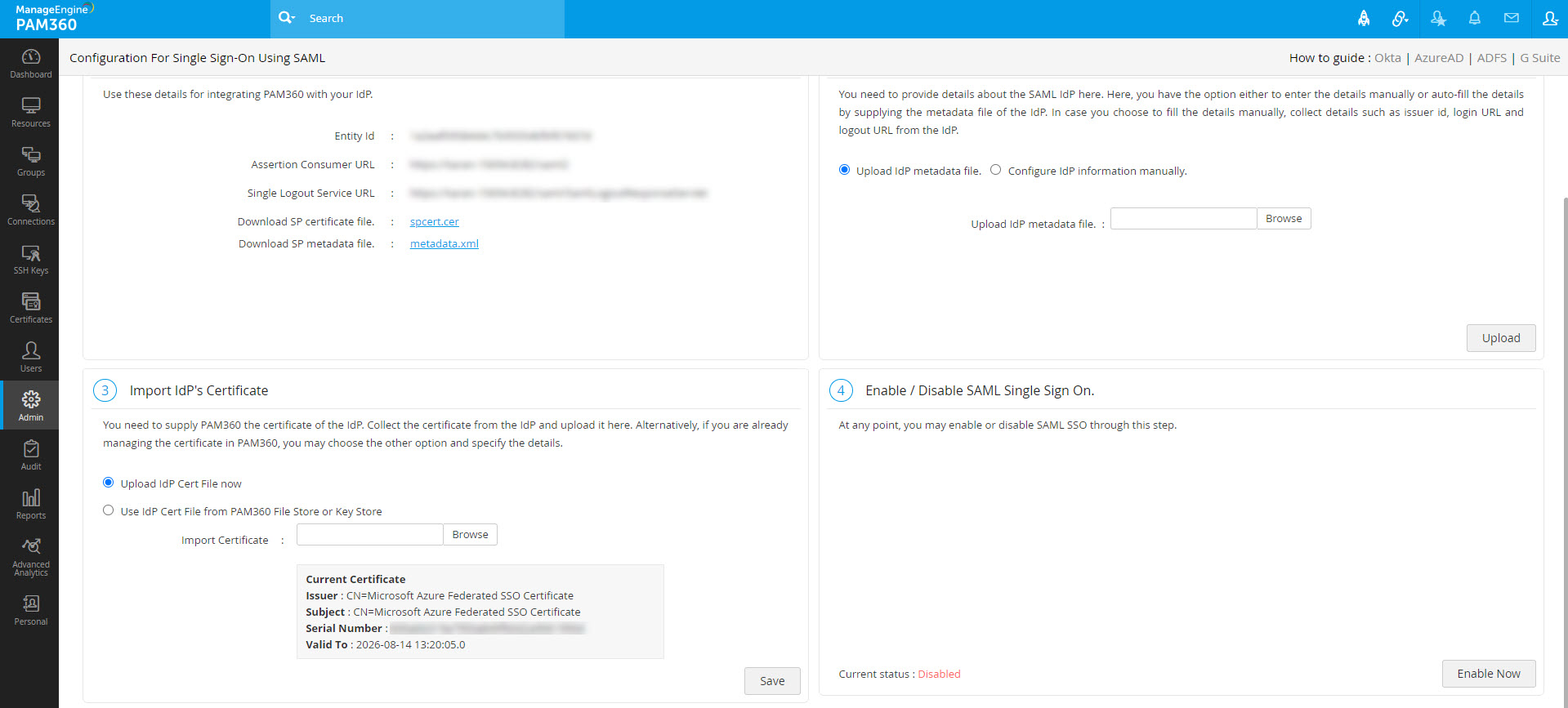This screenshot has width=1568, height=708.
Task: Open the Groups sidebar item
Action: (x=30, y=161)
